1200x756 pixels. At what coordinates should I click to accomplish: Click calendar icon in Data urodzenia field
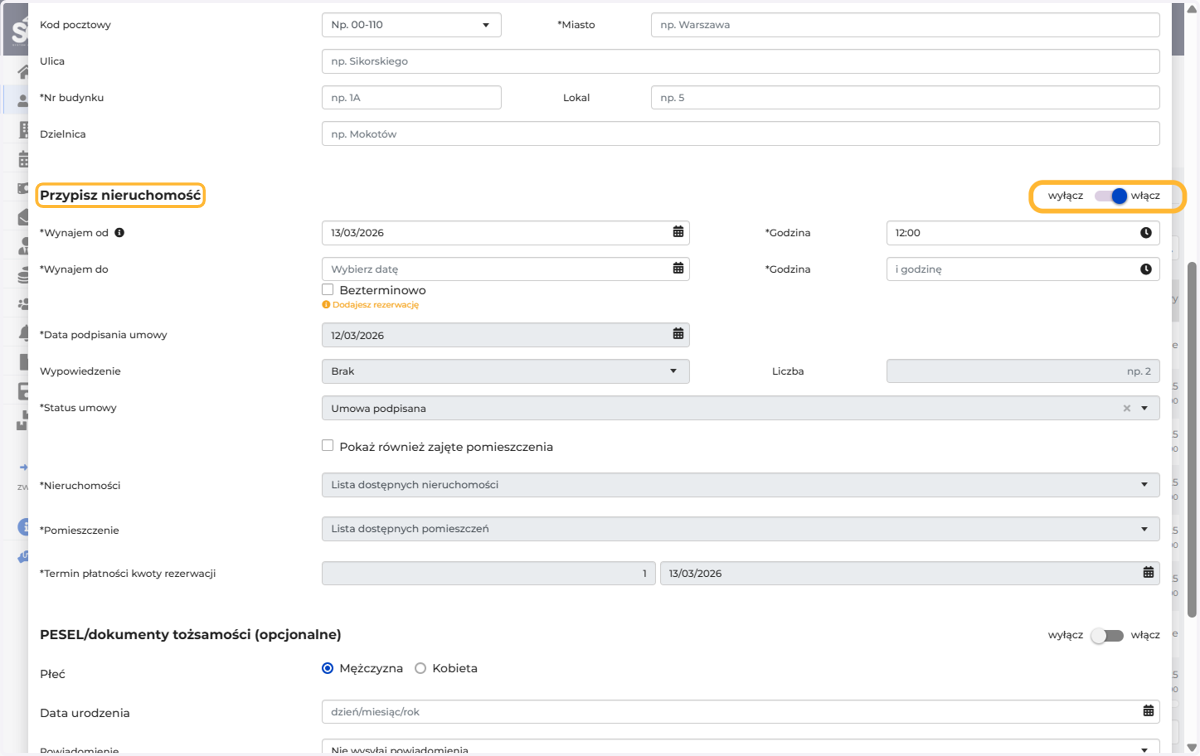click(1148, 711)
